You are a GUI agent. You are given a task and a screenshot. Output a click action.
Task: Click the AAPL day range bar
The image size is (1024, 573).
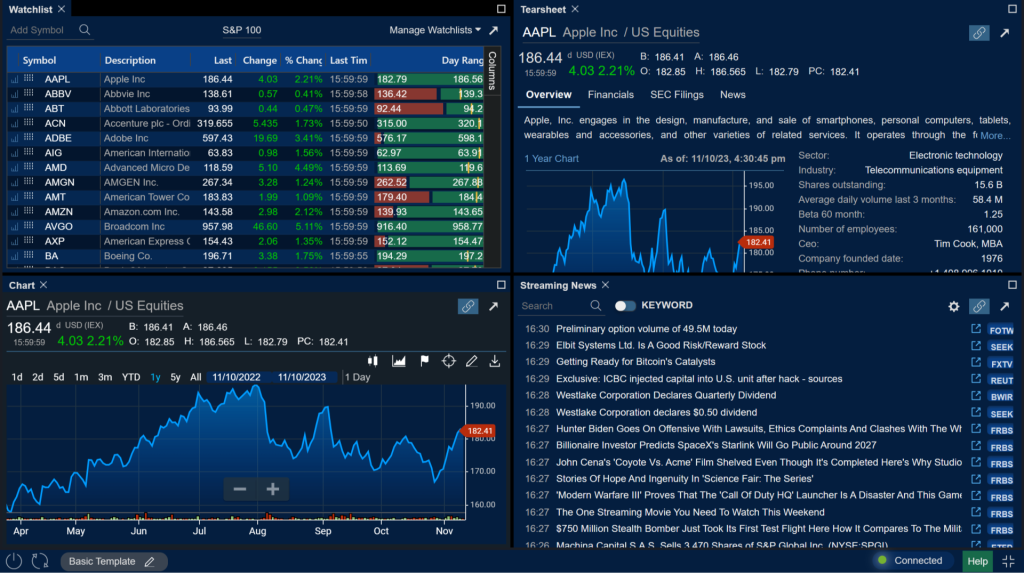pos(429,79)
